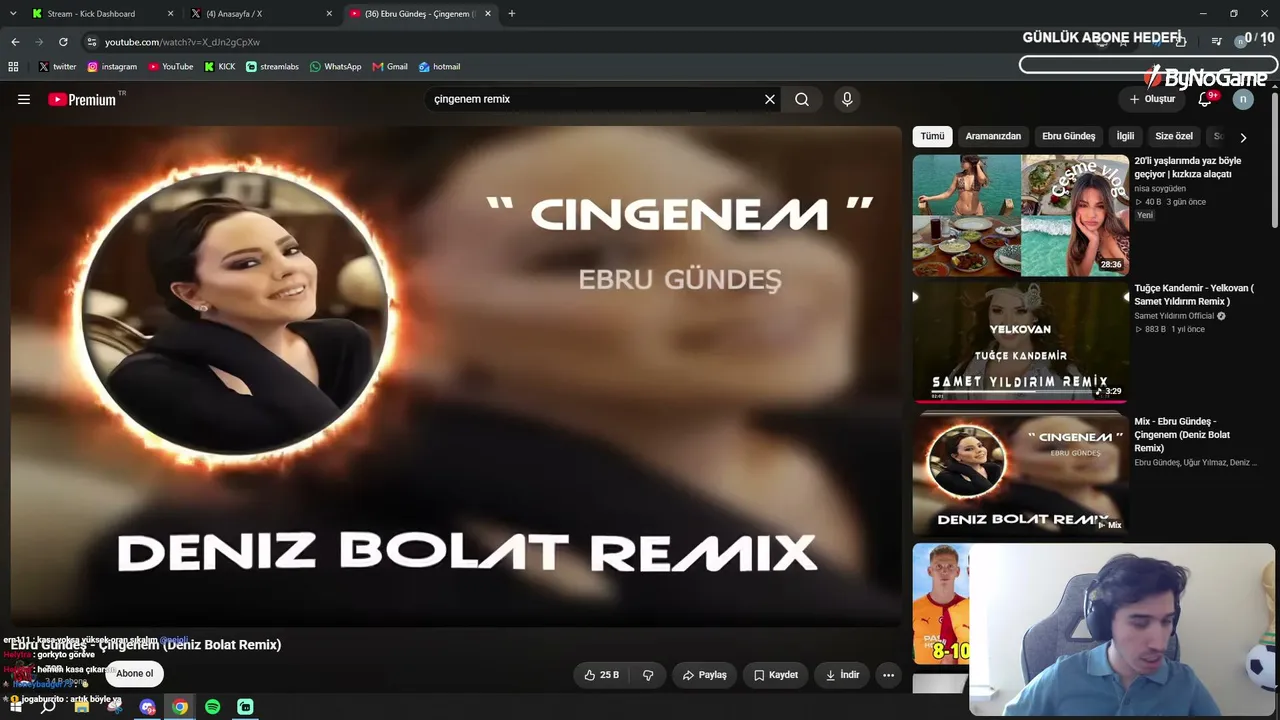Open Chrome apps grid in bookmarks bar
Screen dimensions: 1280x720
click(x=13, y=67)
